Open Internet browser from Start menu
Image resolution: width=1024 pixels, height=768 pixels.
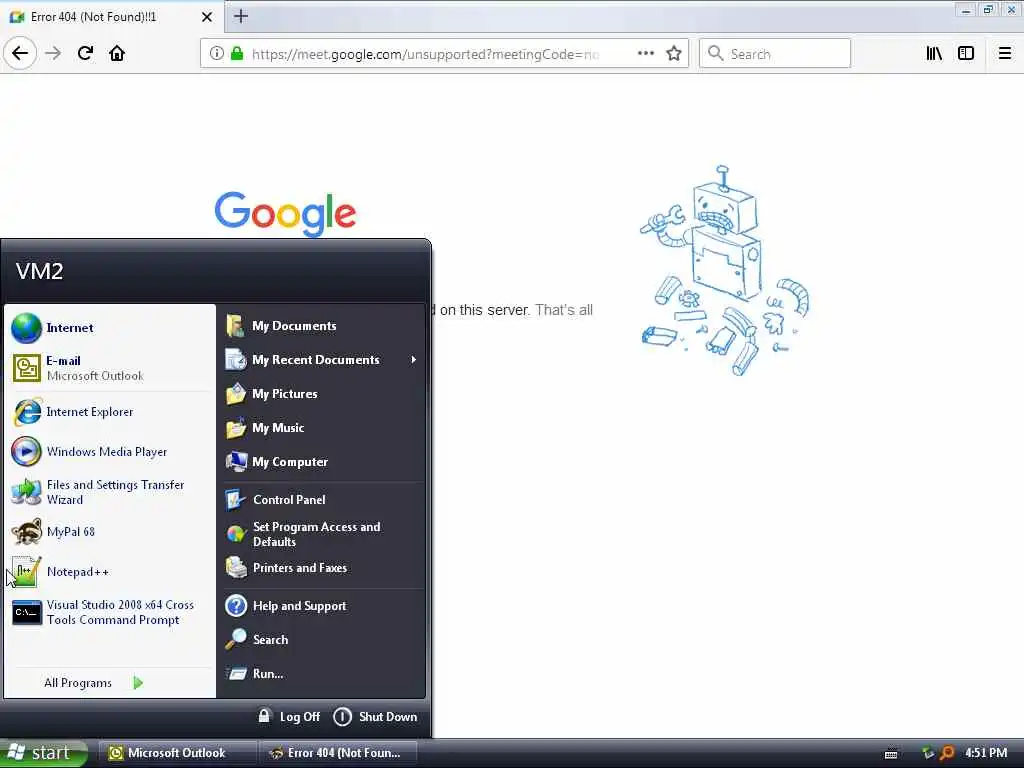pyautogui.click(x=110, y=328)
